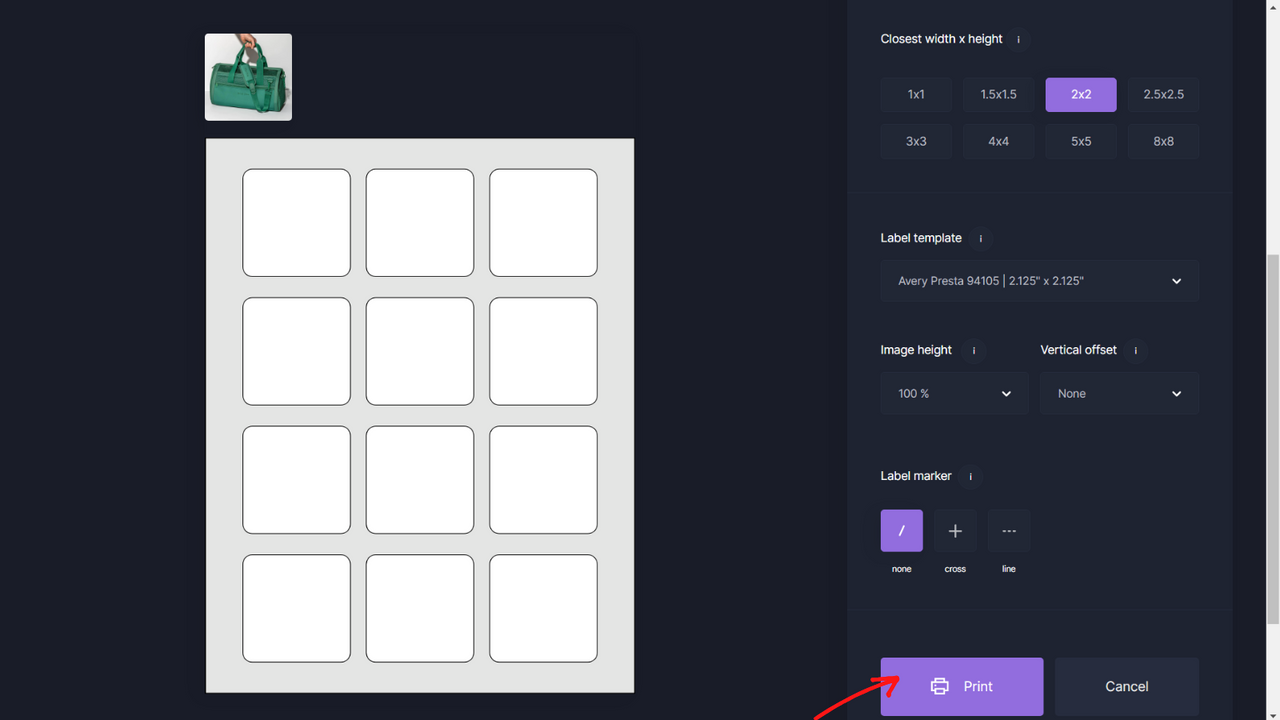Click info icon beside Vertical offset

[1135, 350]
